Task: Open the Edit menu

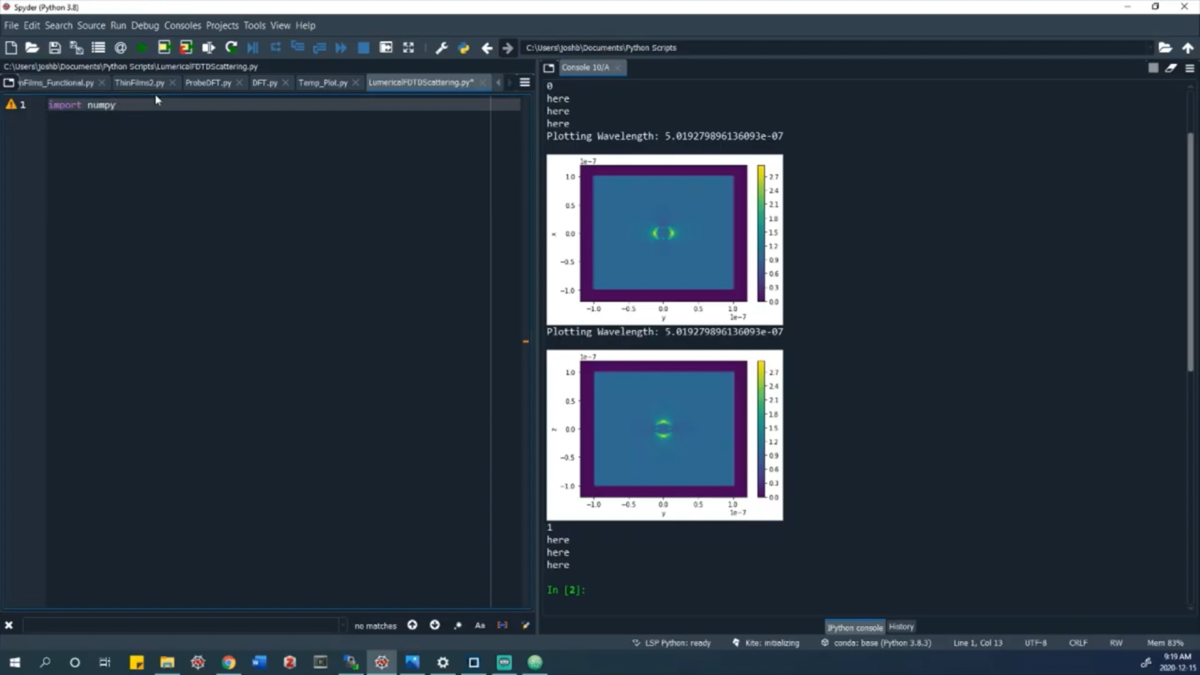Action: click(x=32, y=25)
